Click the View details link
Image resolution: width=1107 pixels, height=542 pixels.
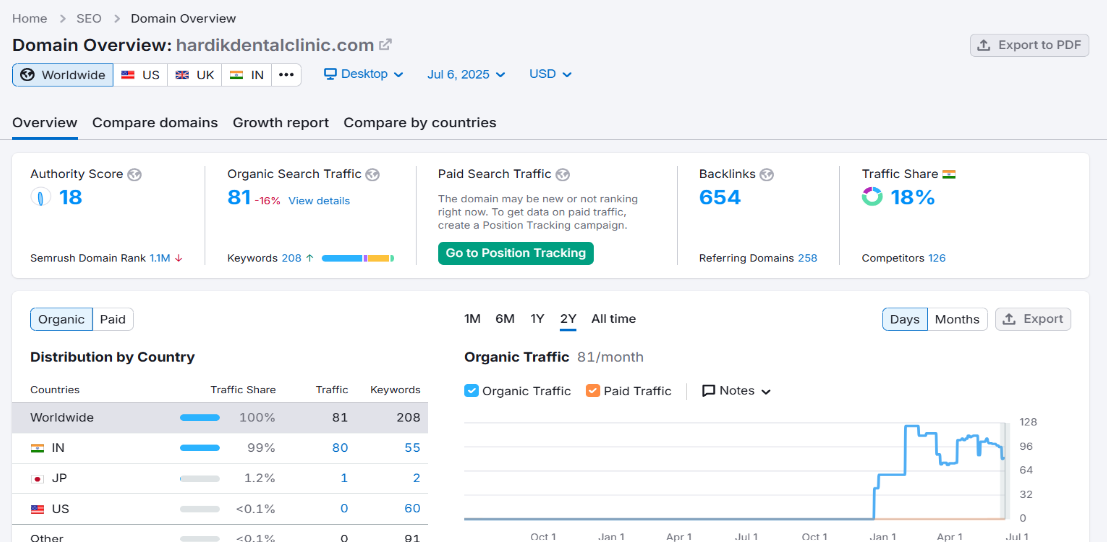point(318,201)
